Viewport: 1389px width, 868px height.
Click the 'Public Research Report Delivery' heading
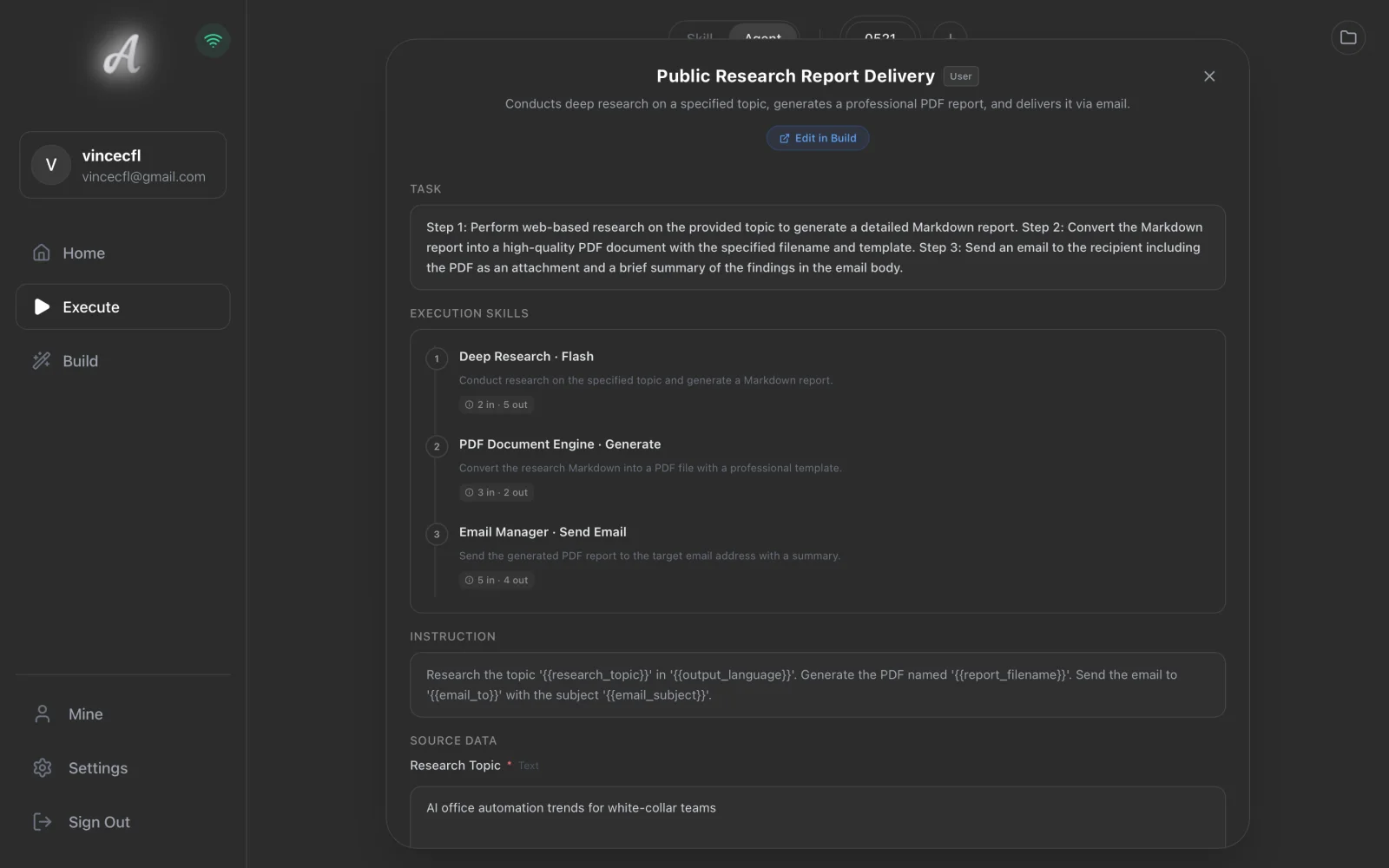coord(795,76)
